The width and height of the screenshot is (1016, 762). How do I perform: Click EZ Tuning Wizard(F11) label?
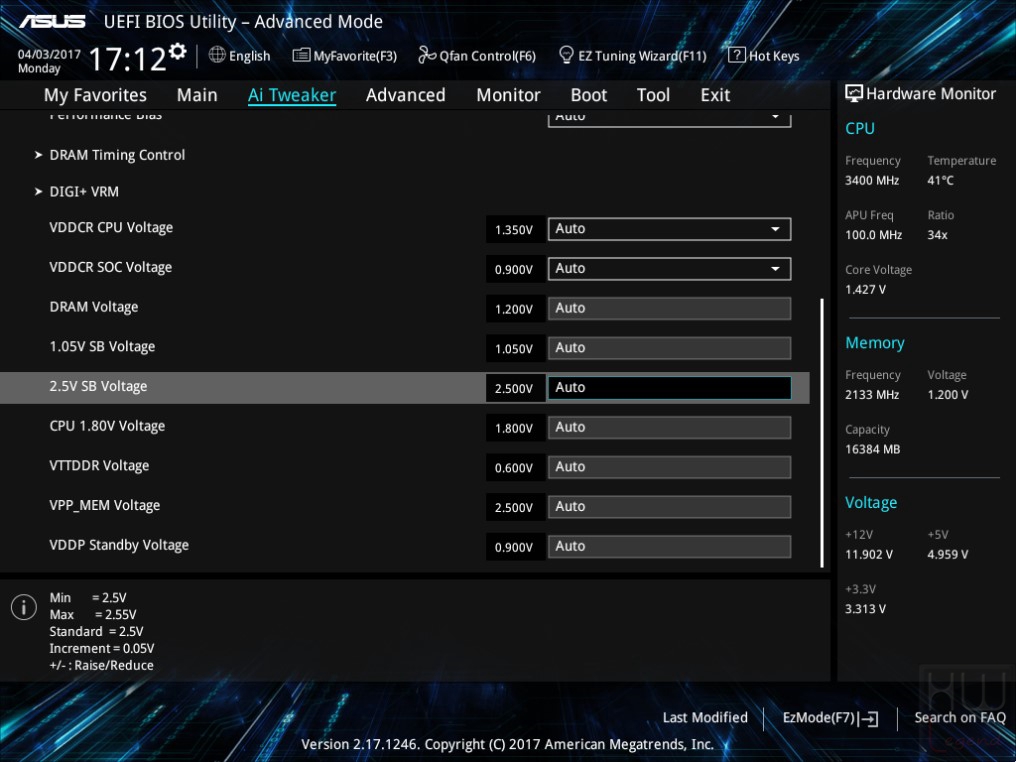(x=642, y=56)
